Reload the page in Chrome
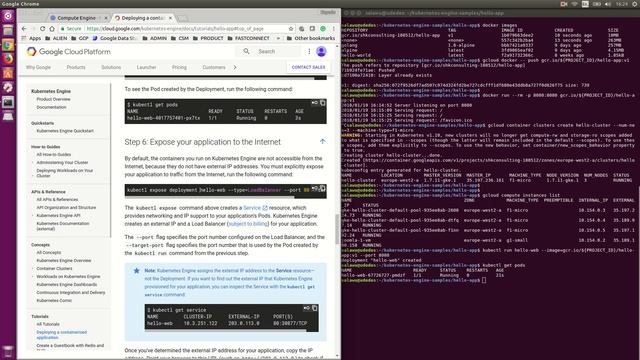 pyautogui.click(x=42, y=29)
